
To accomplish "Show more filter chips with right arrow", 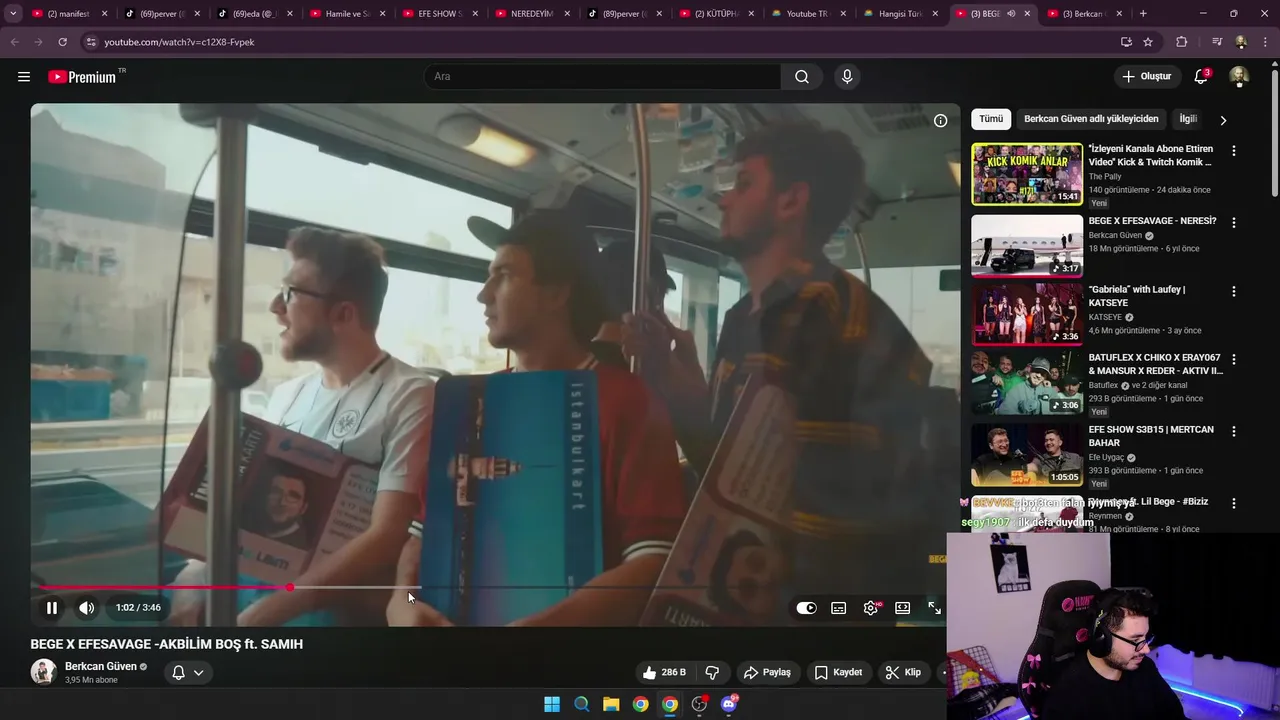I will click(1222, 120).
